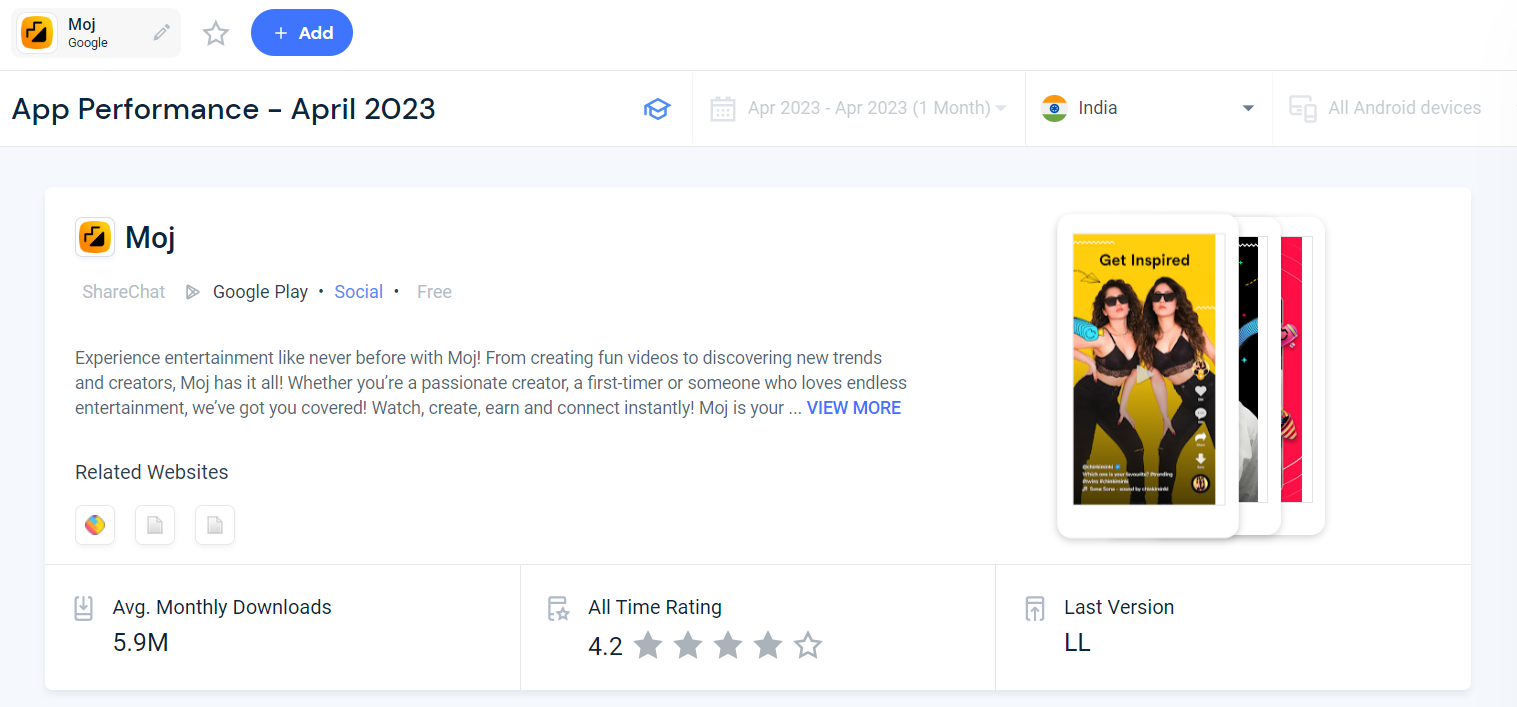The image size is (1517, 707).
Task: Open the Social category link
Action: click(x=359, y=292)
